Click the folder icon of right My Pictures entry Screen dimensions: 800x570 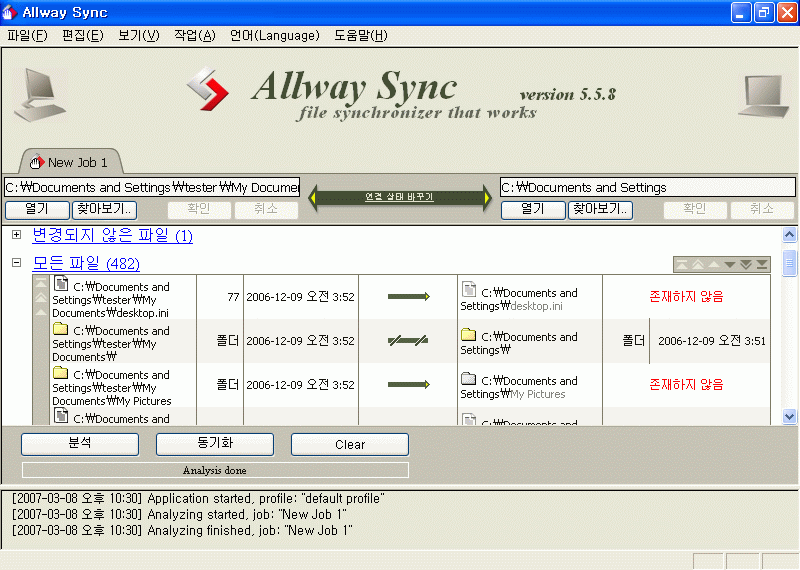pyautogui.click(x=468, y=379)
